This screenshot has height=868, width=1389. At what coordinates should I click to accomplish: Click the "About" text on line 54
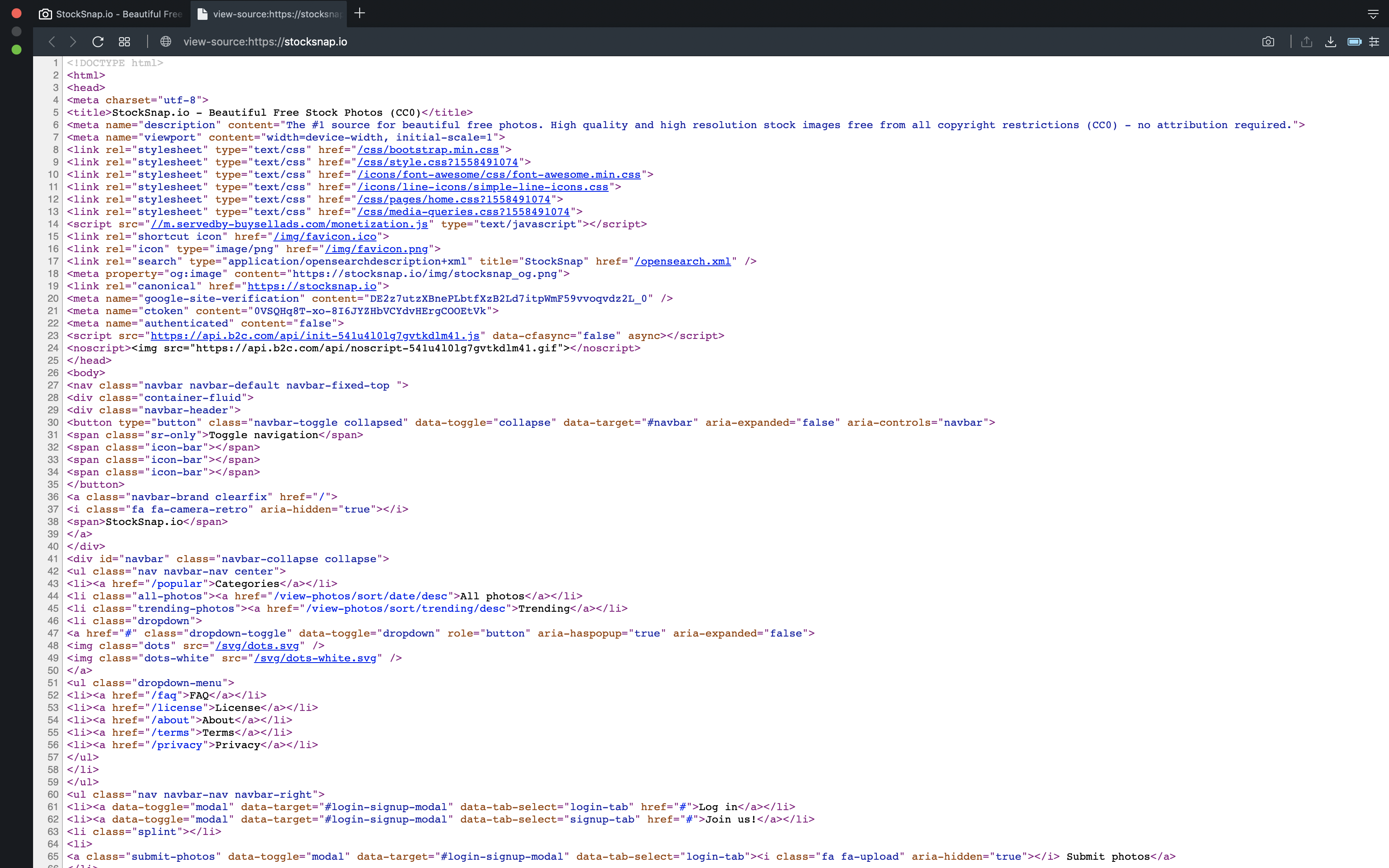pos(218,720)
